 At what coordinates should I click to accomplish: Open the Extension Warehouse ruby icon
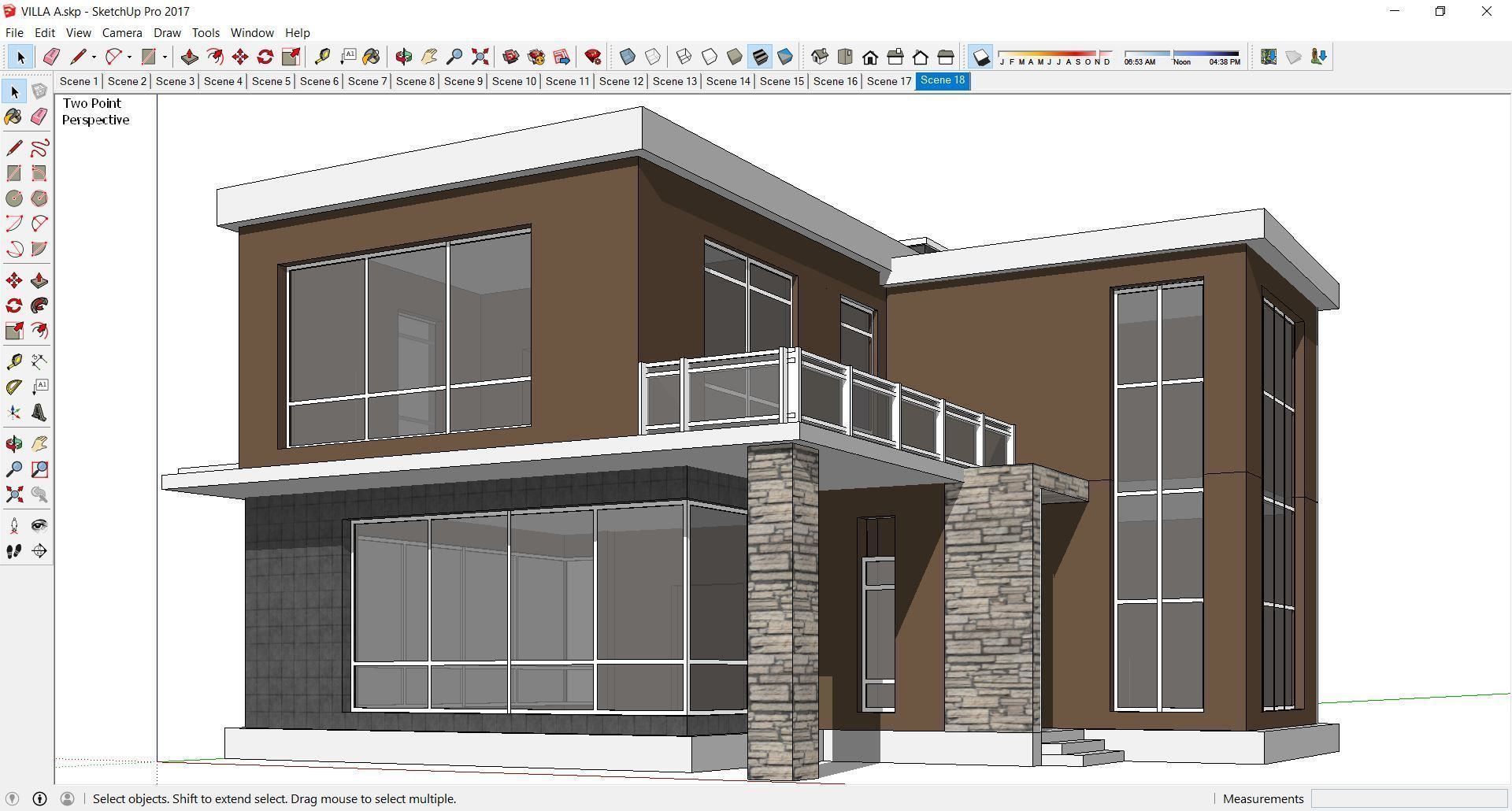coord(593,57)
